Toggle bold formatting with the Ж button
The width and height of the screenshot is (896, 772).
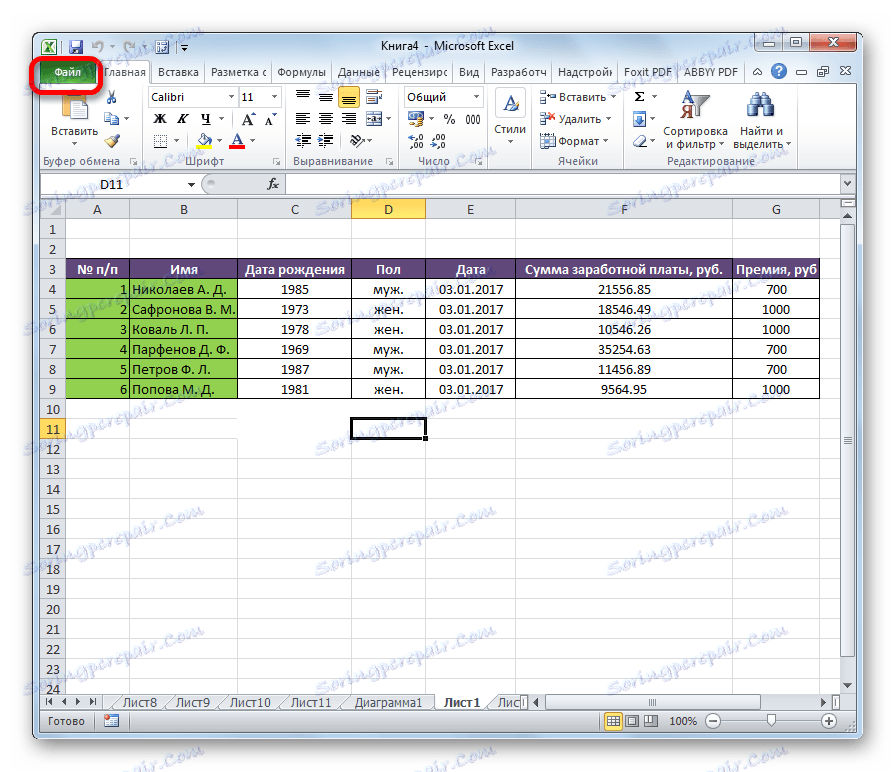coord(158,118)
